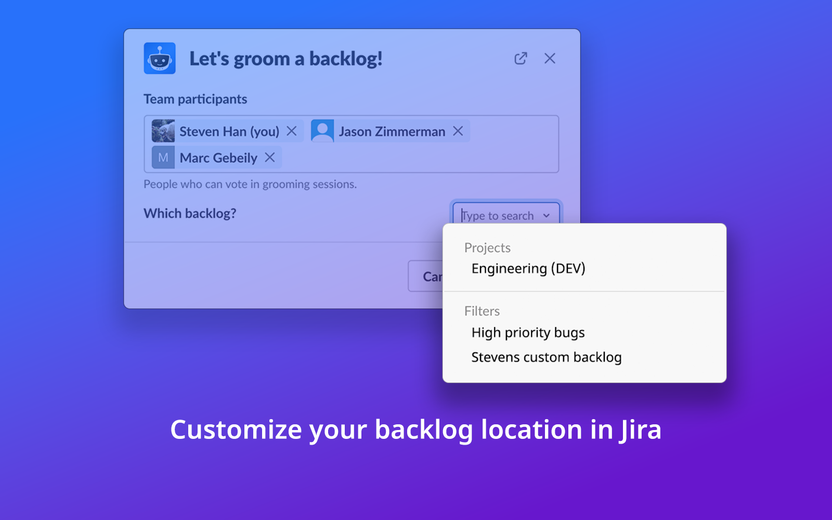Close the backlog grooming dialog
The image size is (832, 520).
[550, 58]
